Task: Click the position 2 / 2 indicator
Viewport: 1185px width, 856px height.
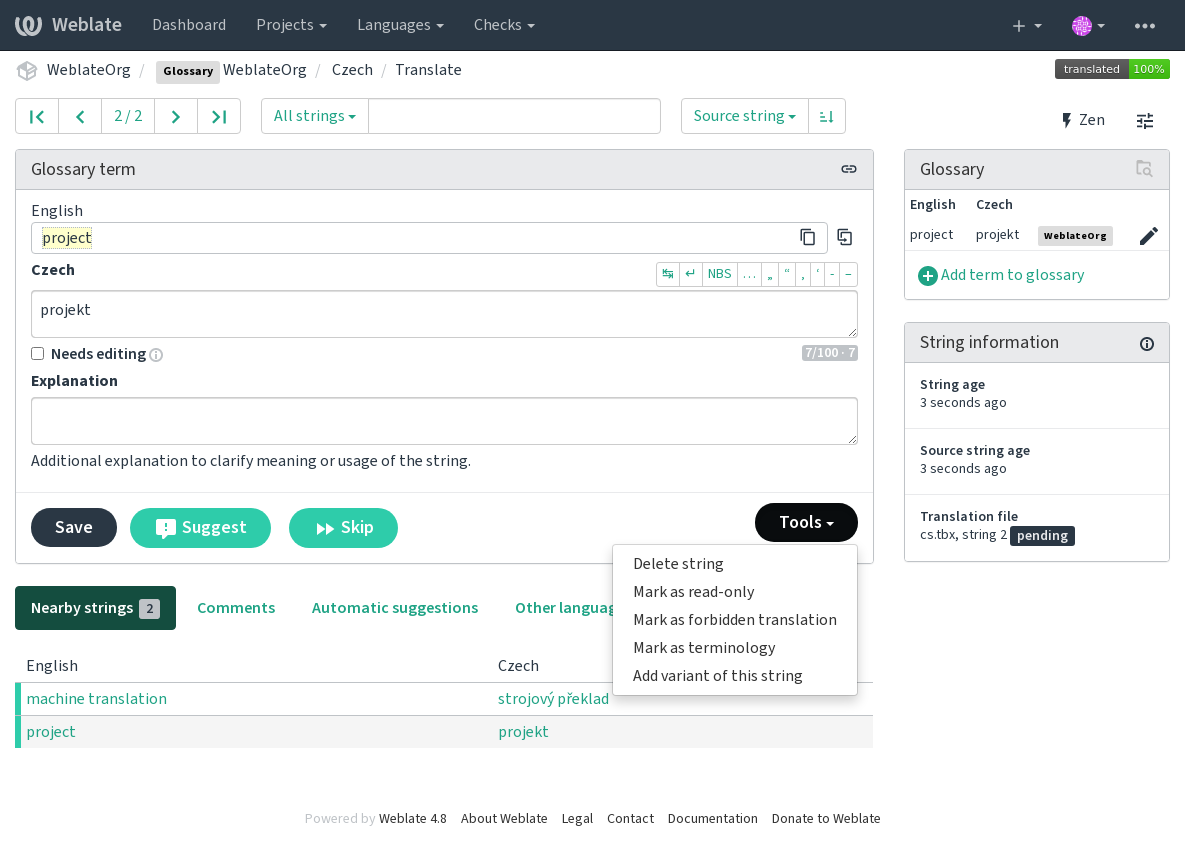Action: point(128,116)
